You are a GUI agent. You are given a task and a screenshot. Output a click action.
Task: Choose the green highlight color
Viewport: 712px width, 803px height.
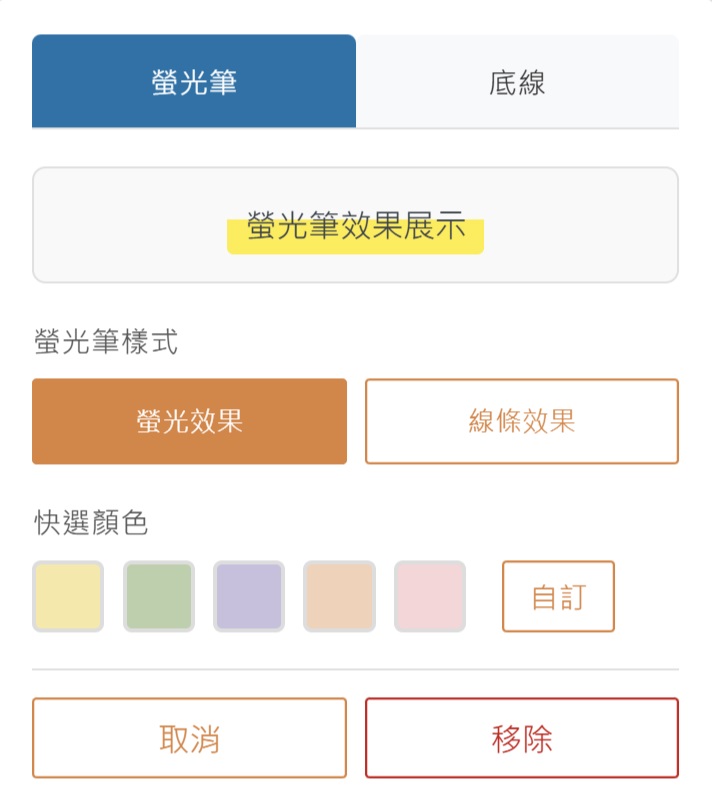(x=158, y=595)
